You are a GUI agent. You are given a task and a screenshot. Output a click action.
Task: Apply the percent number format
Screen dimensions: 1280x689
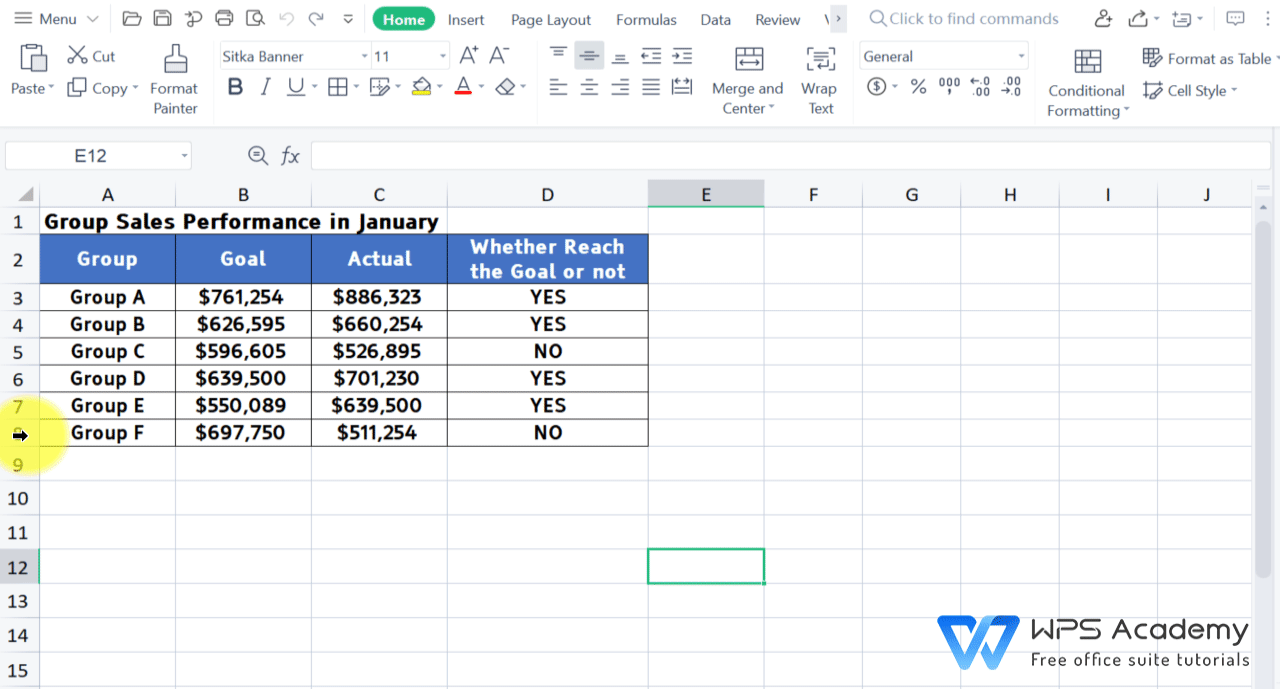click(918, 86)
